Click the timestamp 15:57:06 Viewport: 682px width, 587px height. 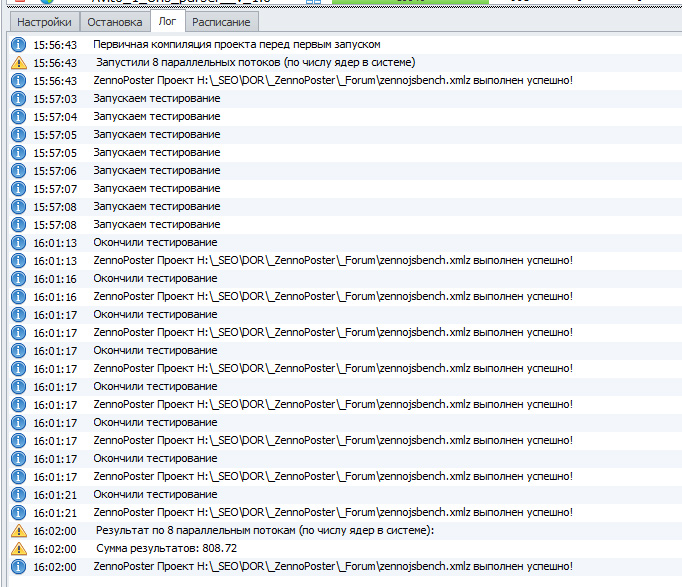pos(55,171)
